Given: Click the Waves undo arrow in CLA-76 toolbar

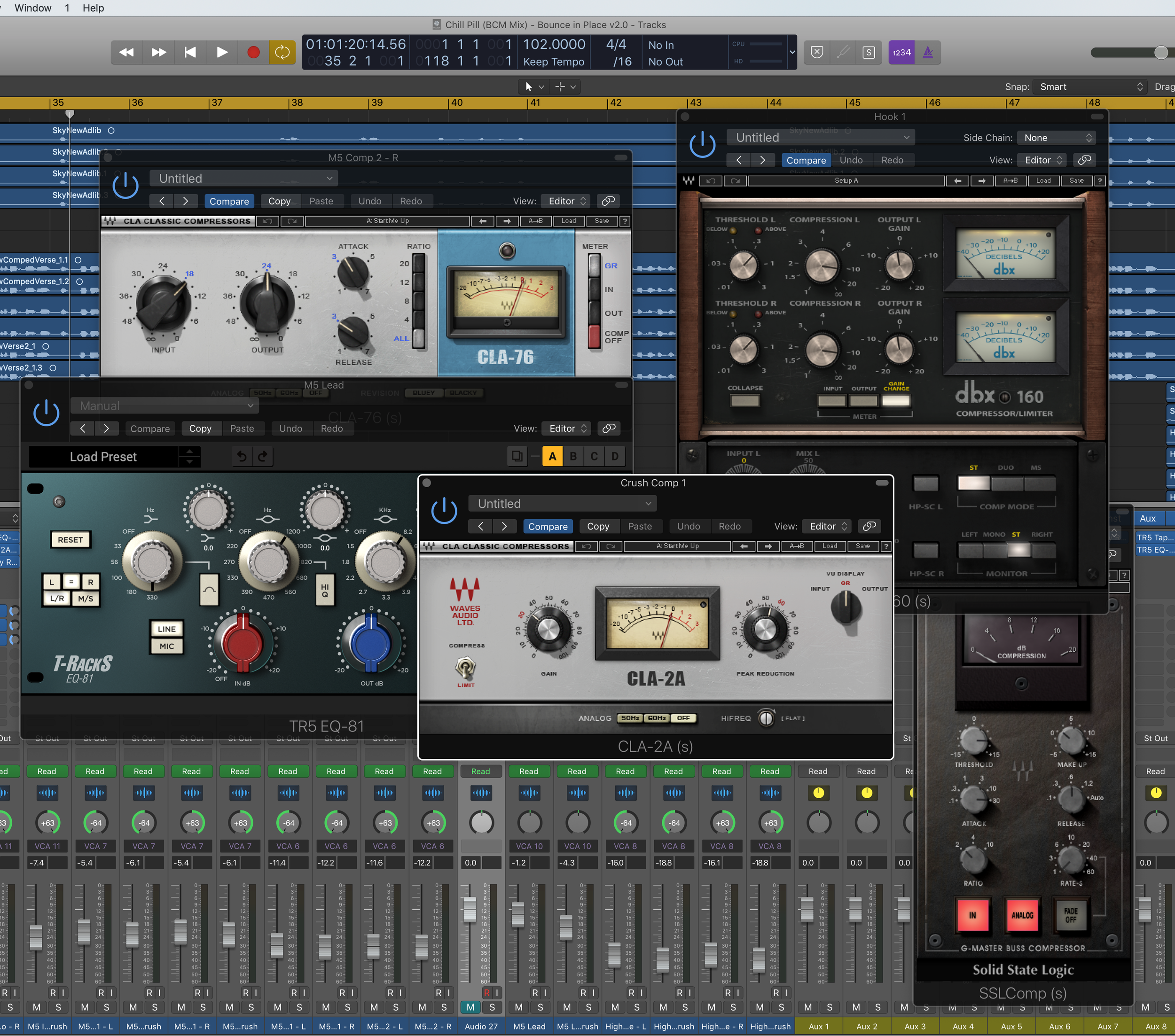Looking at the screenshot, I should coord(267,221).
